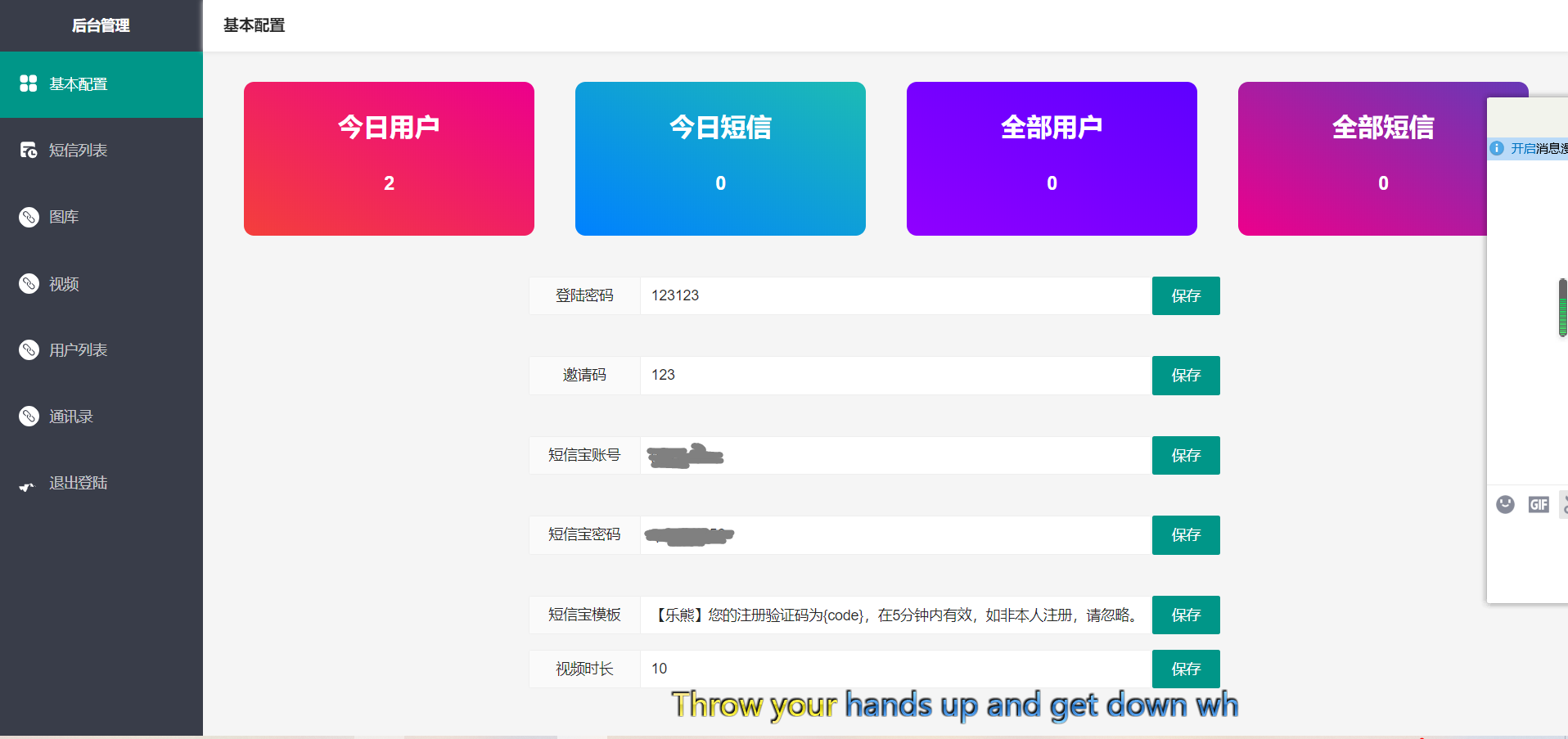
Task: Click the 短信列表 sidebar icon
Action: (29, 150)
